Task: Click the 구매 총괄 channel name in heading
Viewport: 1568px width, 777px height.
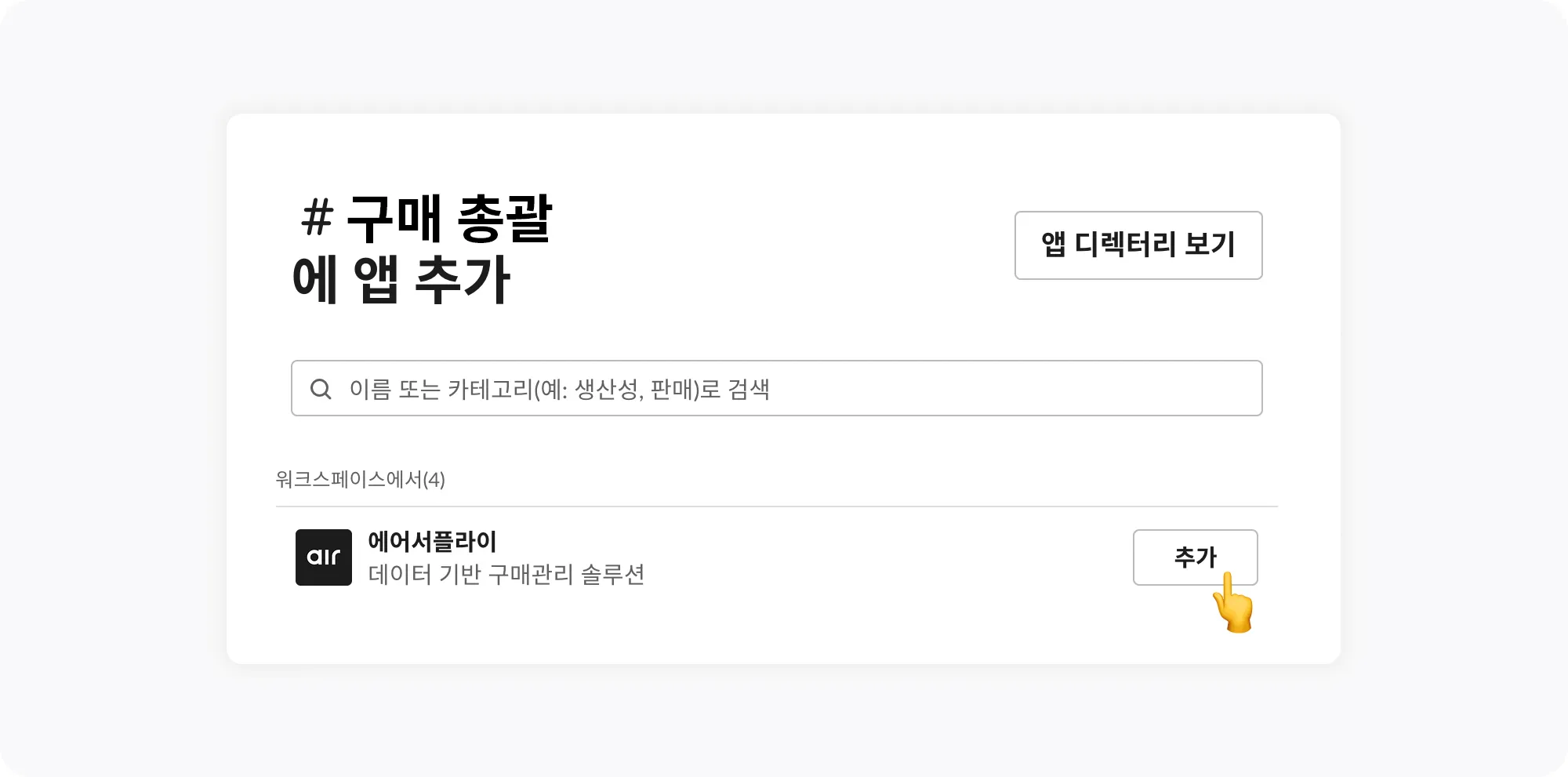Action: tap(449, 219)
